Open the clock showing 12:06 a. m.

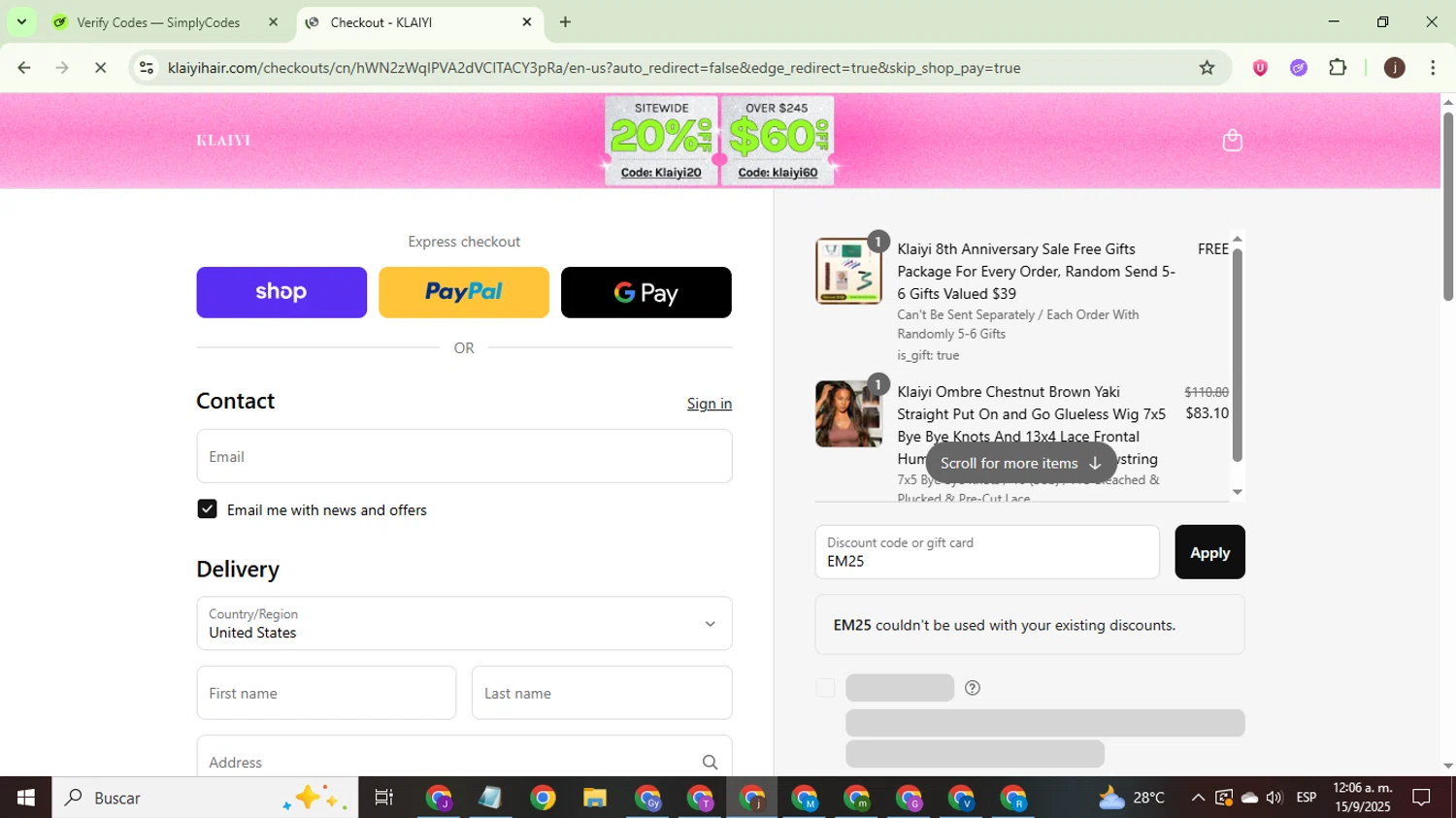(1363, 798)
